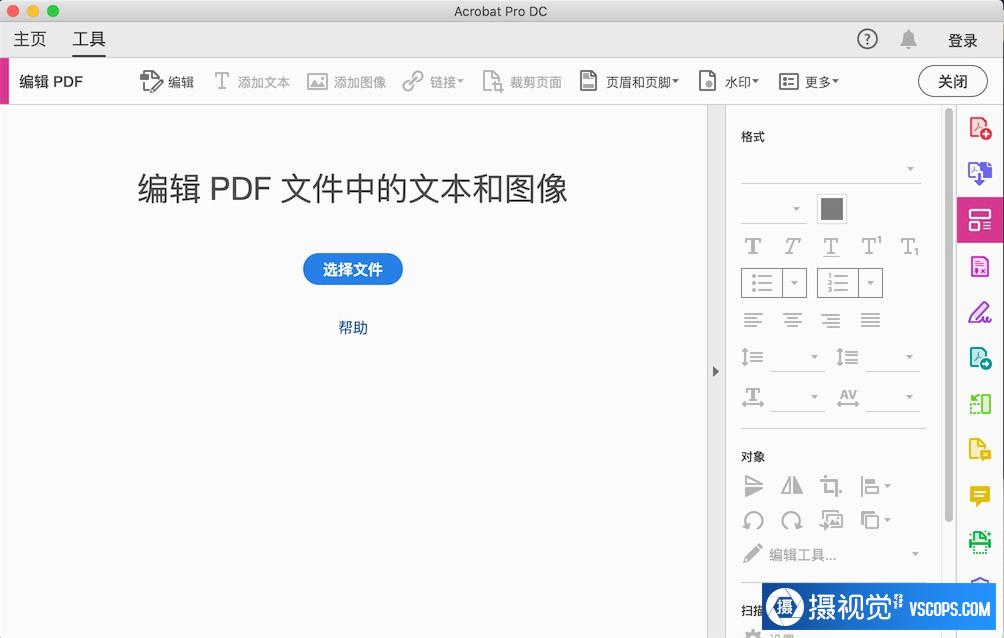Open the 帮助 help link
The image size is (1004, 638).
(353, 328)
